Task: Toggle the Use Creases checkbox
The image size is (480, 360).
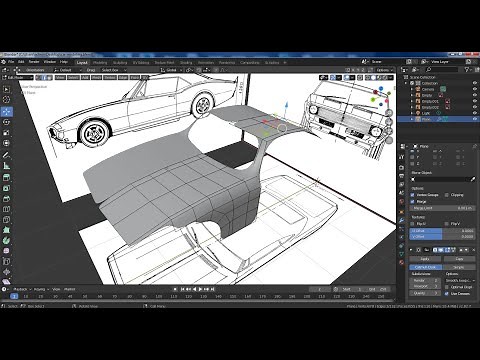Action: (447, 294)
